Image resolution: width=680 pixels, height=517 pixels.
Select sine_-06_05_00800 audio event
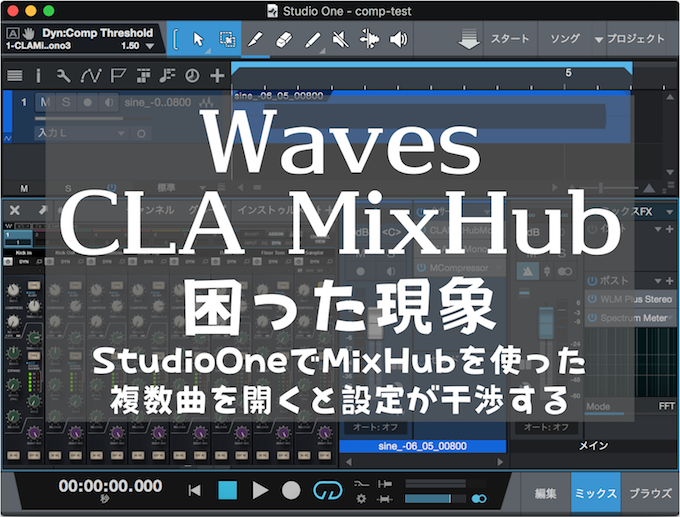pos(432,116)
